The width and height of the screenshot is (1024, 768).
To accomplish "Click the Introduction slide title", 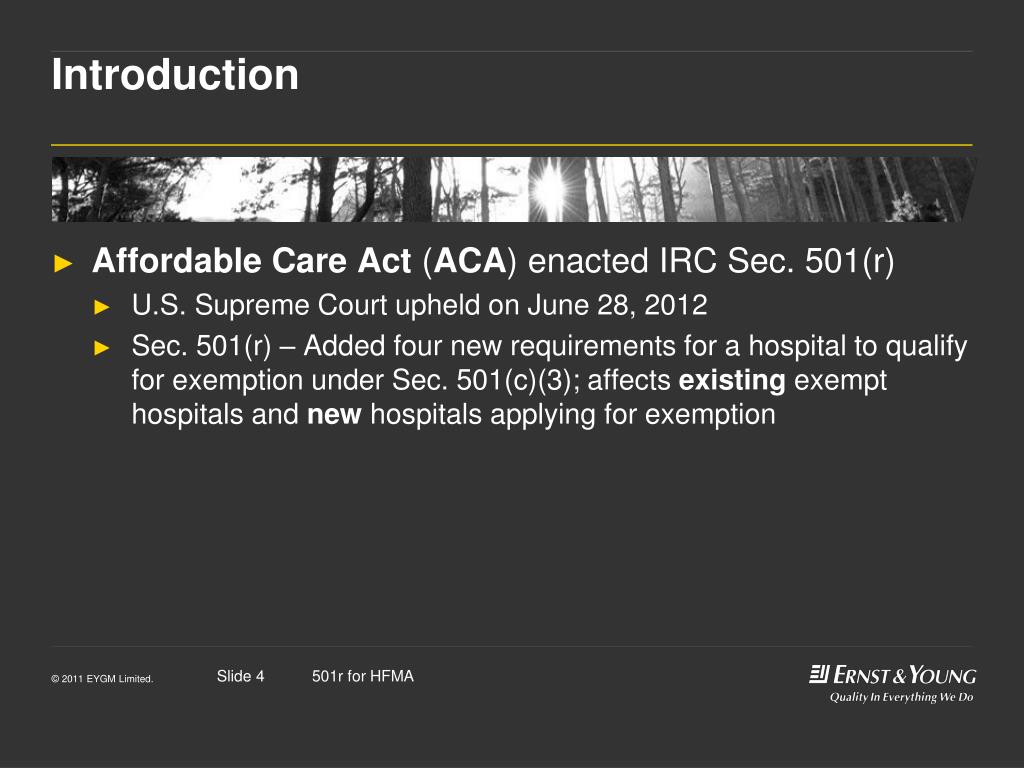I will click(175, 74).
